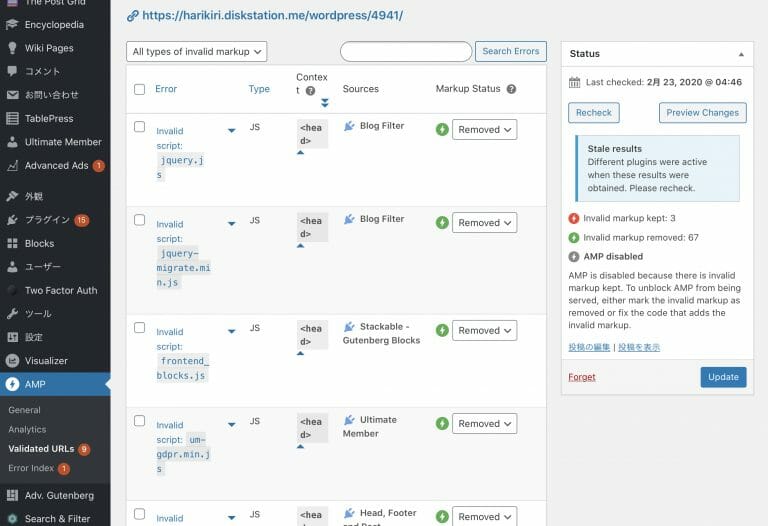Click the Advanced Ads chart icon
The height and width of the screenshot is (526, 768).
[12, 166]
